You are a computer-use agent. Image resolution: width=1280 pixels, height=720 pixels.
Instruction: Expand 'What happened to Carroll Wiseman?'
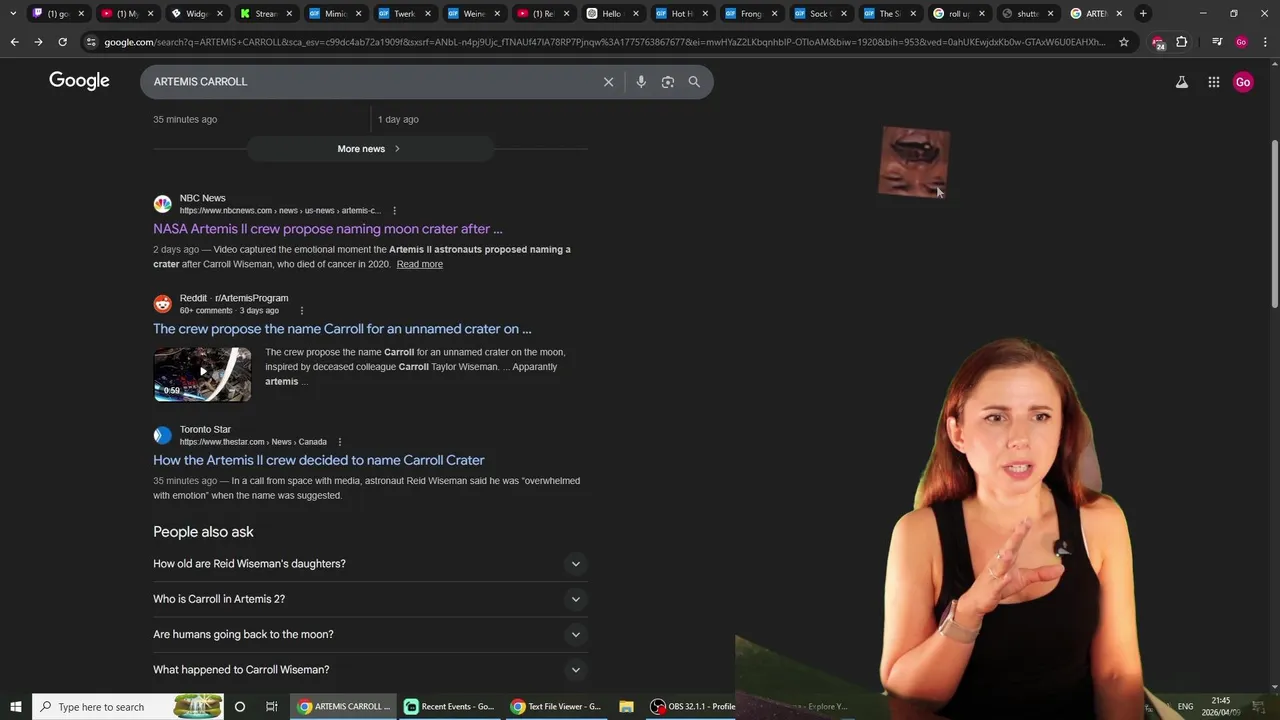(x=370, y=670)
